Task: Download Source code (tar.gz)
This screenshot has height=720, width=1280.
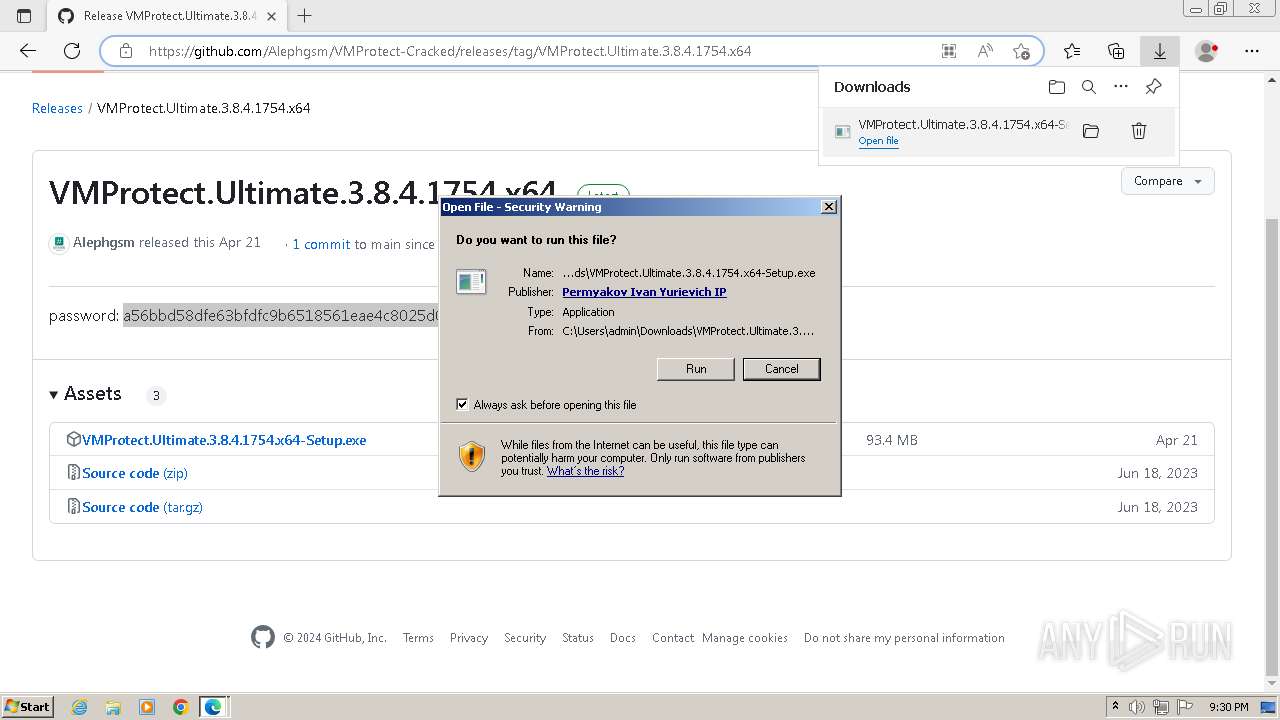Action: pos(142,507)
